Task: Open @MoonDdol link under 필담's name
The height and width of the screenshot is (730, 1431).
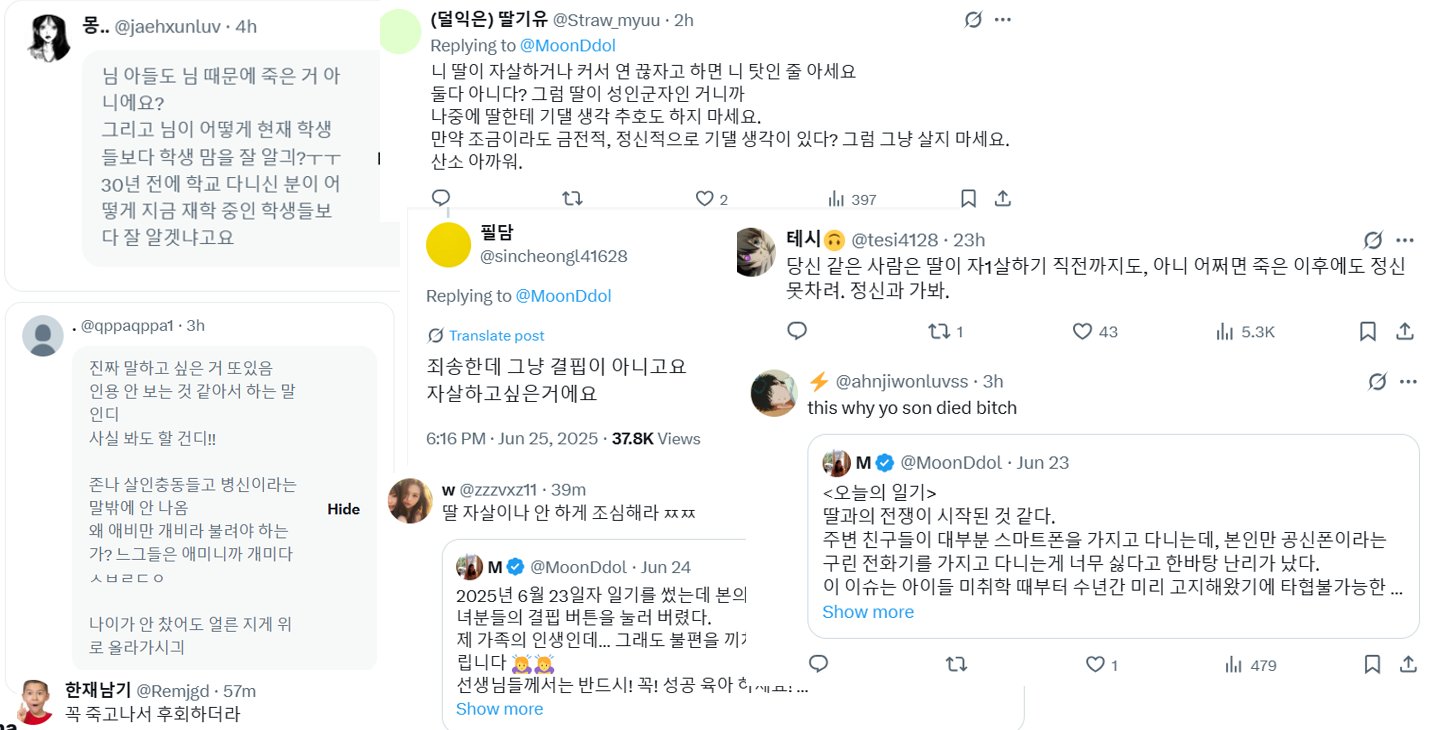Action: [563, 296]
